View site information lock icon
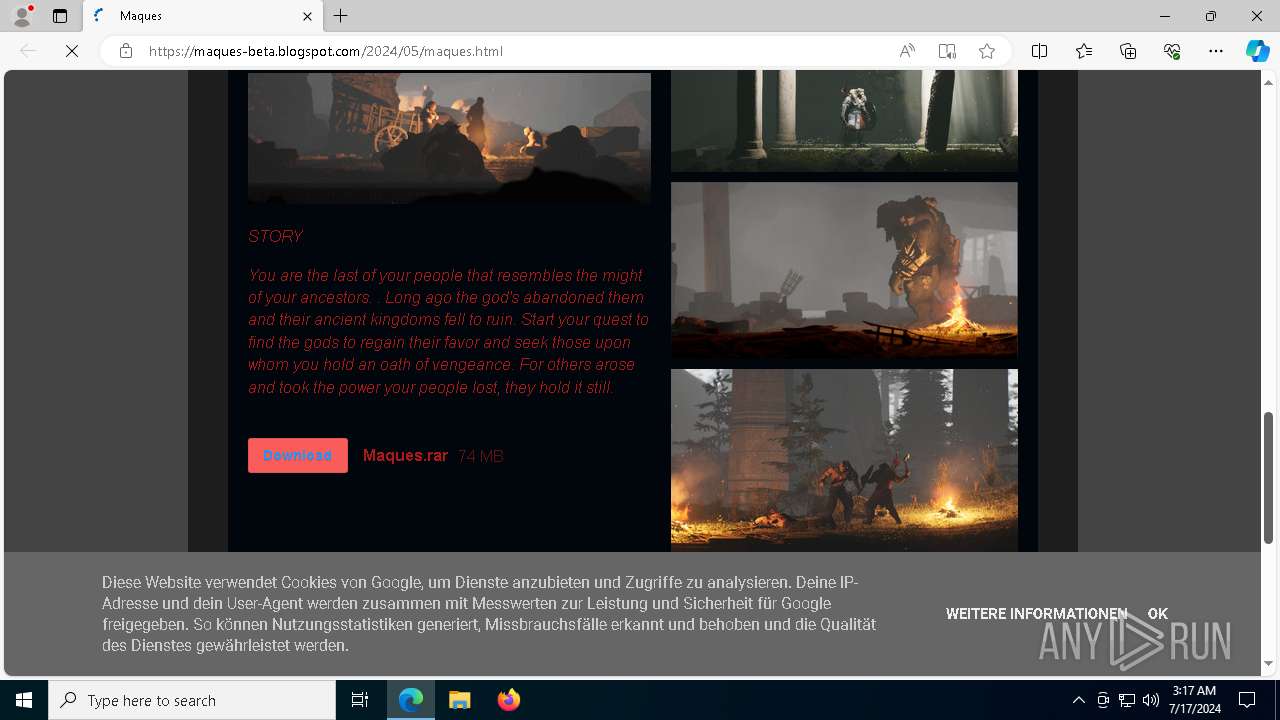This screenshot has height=720, width=1280. (126, 51)
